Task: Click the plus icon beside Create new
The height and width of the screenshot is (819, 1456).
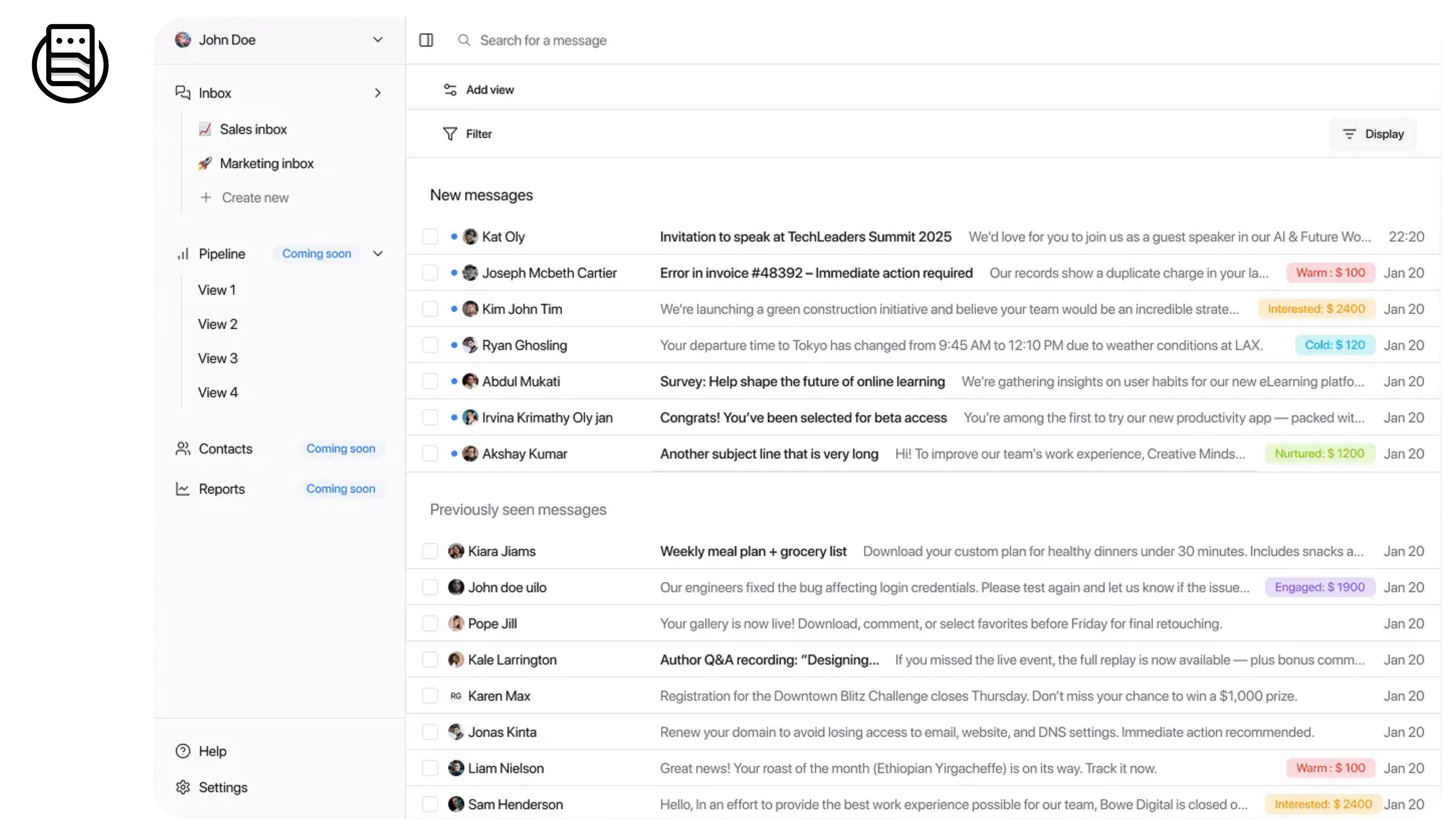Action: 206,197
